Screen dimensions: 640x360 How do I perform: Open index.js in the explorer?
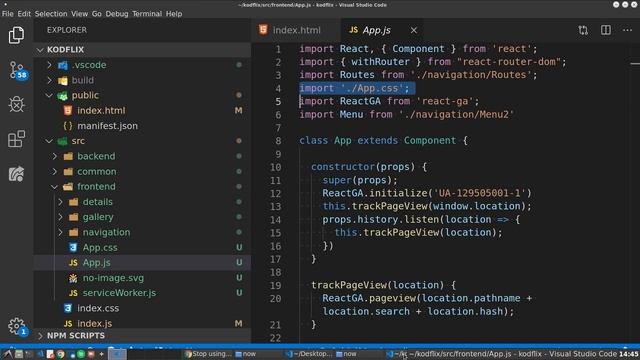point(142,323)
